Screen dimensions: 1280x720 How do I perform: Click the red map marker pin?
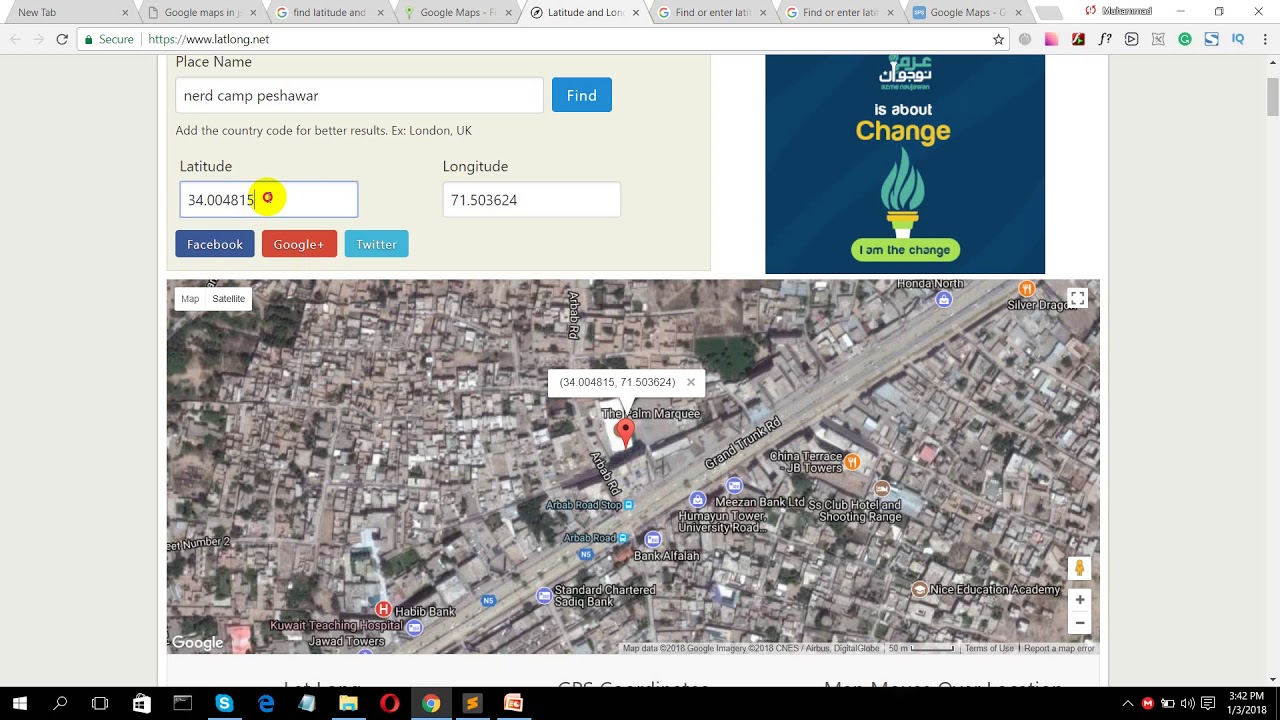point(625,433)
